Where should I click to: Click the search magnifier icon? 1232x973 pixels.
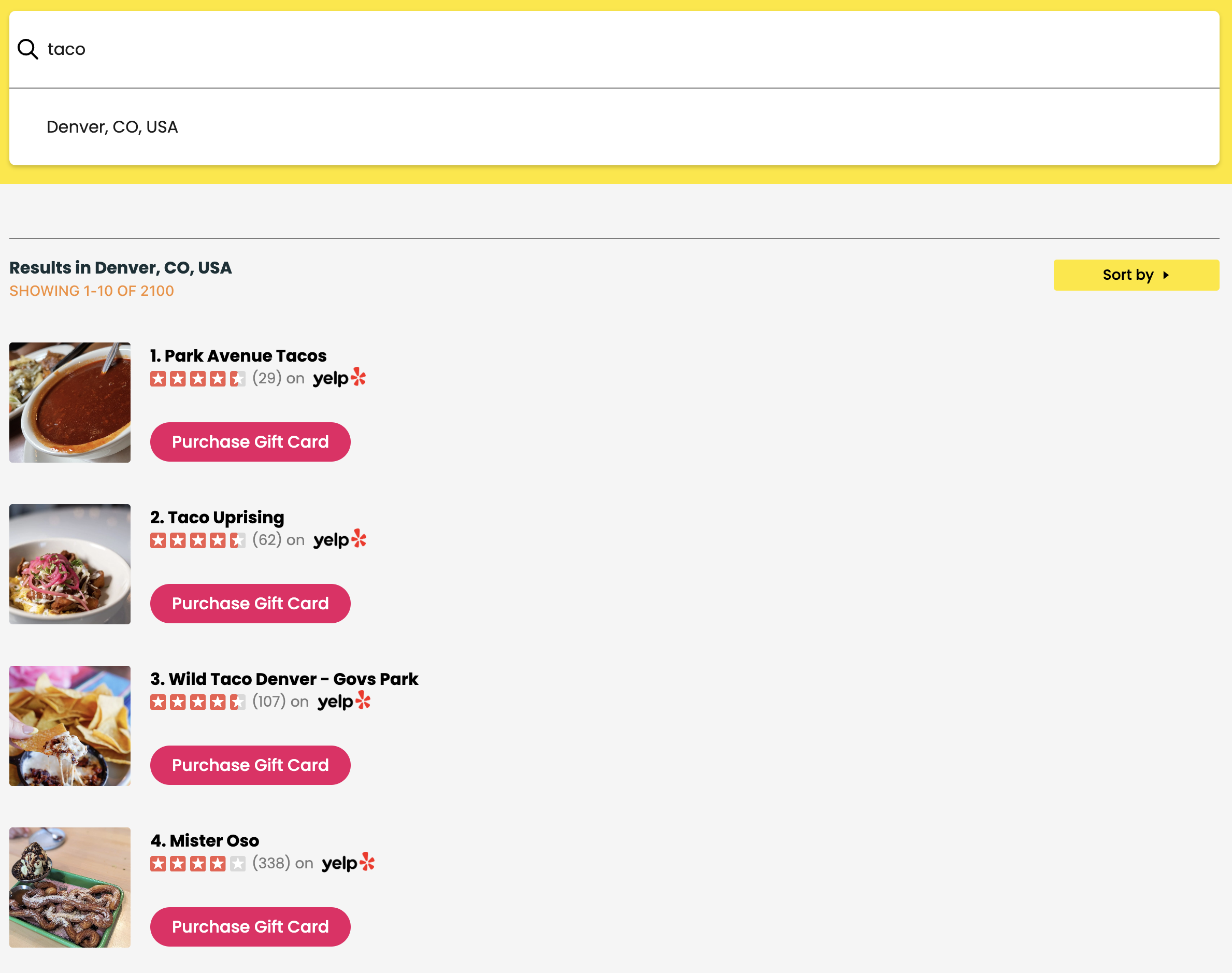click(x=27, y=49)
